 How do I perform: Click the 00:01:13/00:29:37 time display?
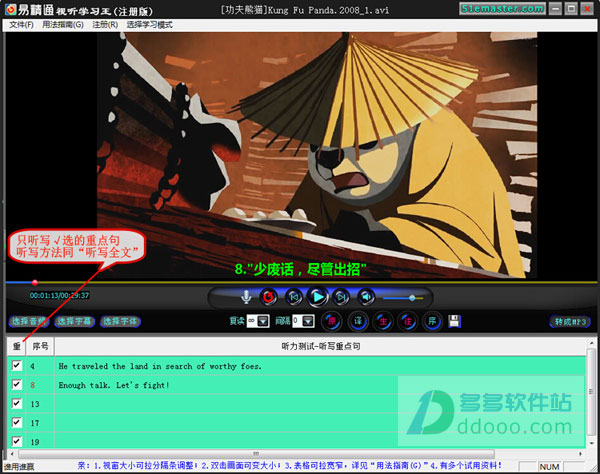tap(59, 295)
